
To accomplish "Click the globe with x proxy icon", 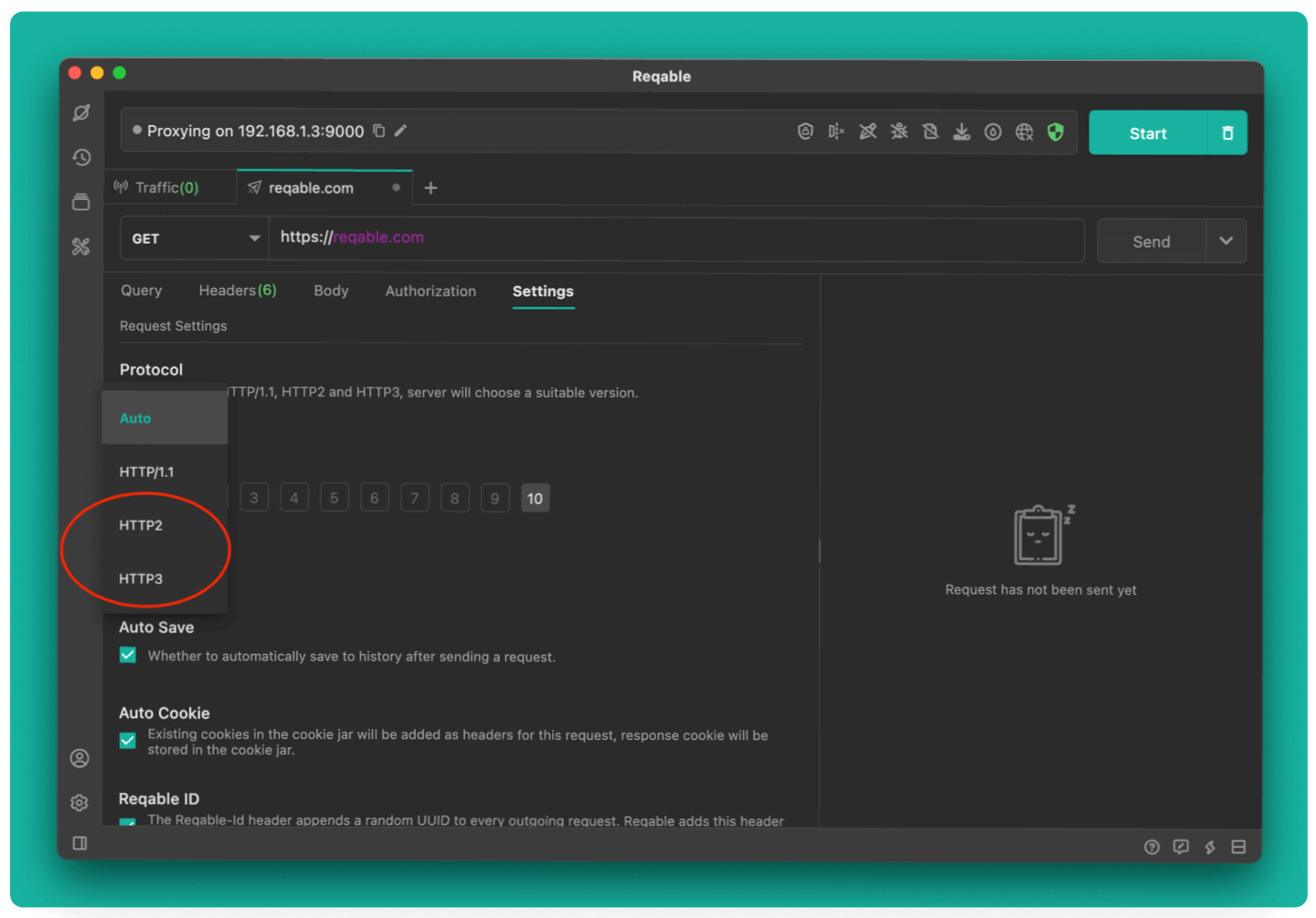I will [x=1024, y=132].
